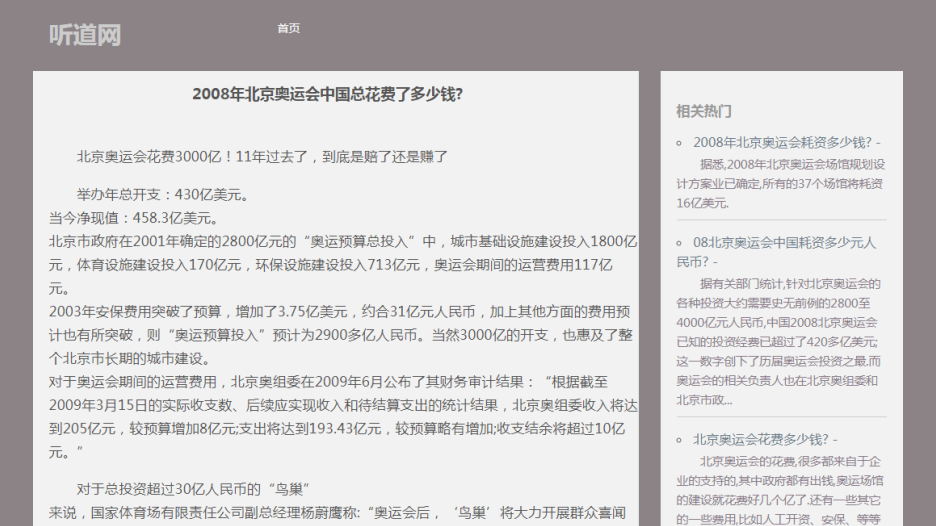The width and height of the screenshot is (936, 526).
Task: Click the paragraph starting 北京市政府在2001年确定的2800亿元
Action: [x=343, y=264]
